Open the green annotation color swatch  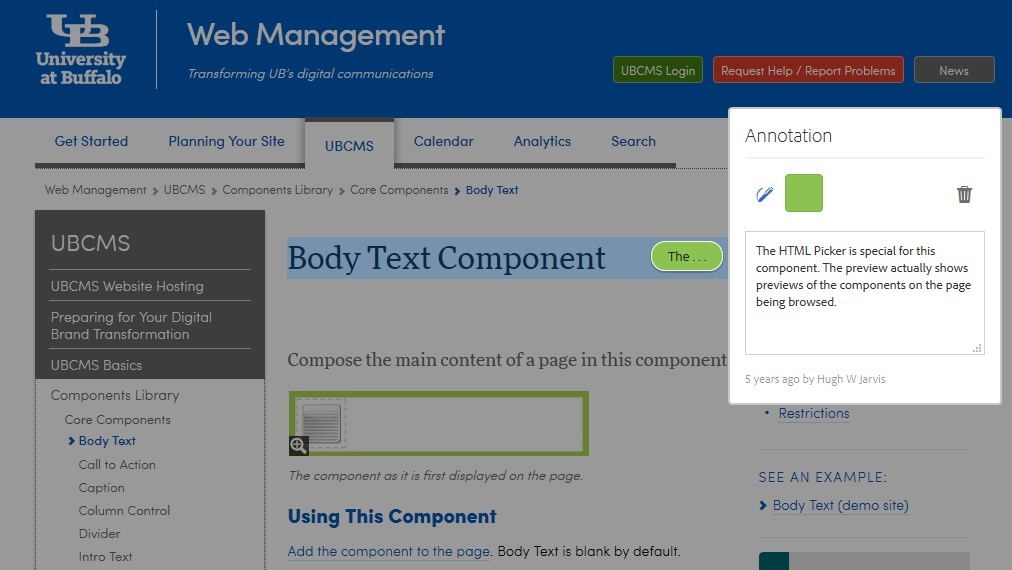(803, 193)
